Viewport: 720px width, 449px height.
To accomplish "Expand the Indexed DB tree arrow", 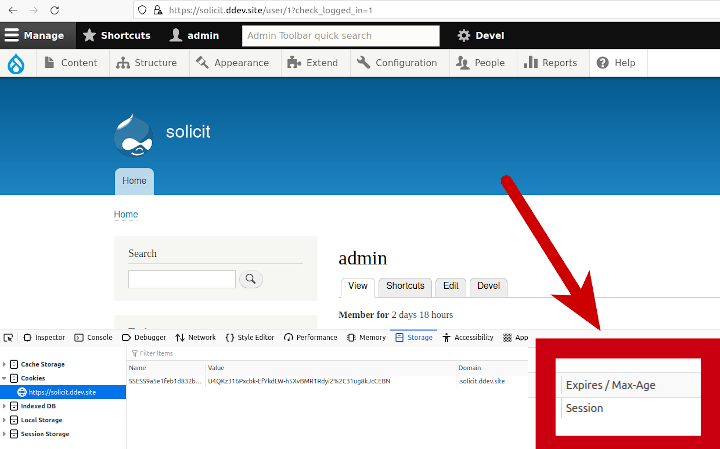I will pos(5,406).
